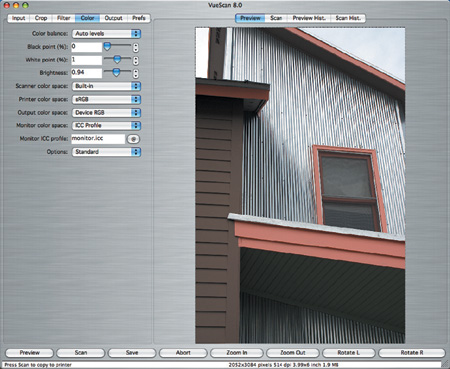Viewport: 450px width, 369px height.
Task: Click the Black point value field
Action: click(x=86, y=47)
